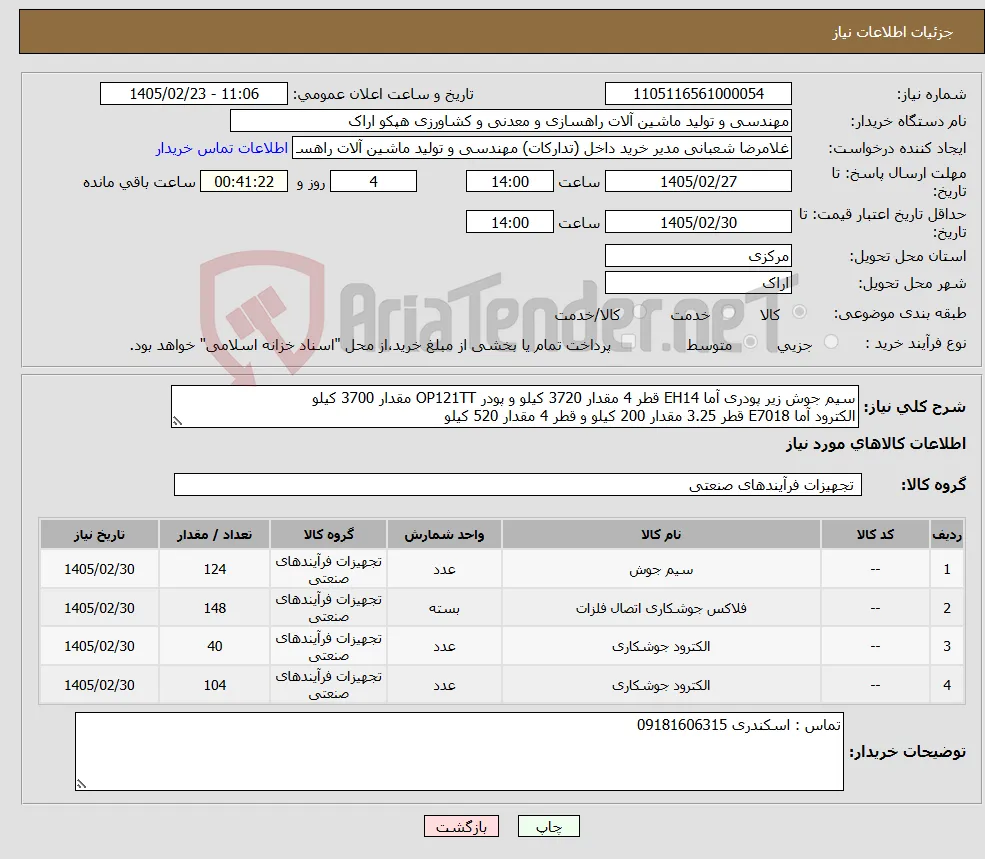Select the خدمت radio button

(729, 312)
